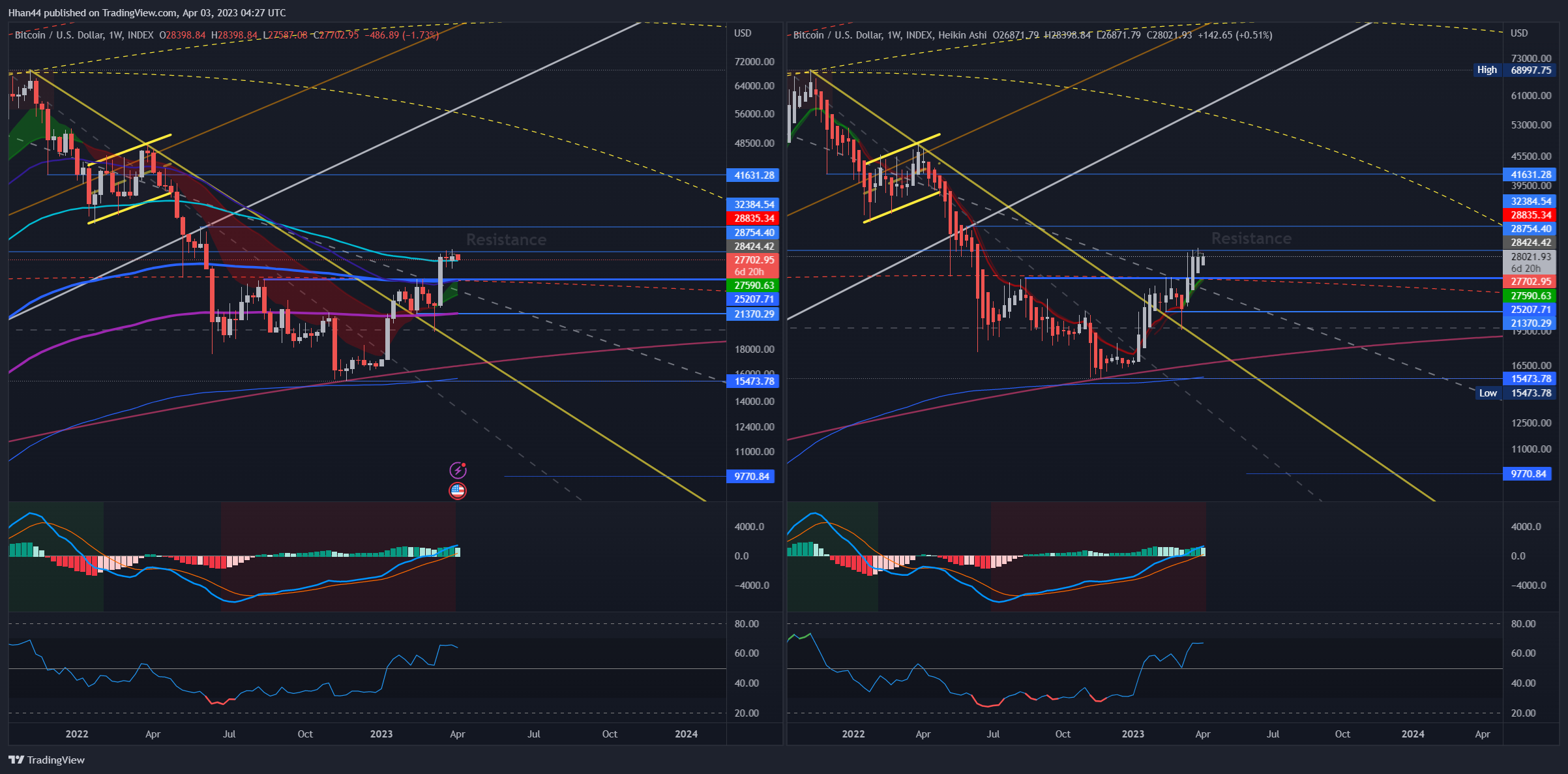The height and width of the screenshot is (774, 1568).
Task: Select the green 27590.63 label on the left chart
Action: point(753,285)
